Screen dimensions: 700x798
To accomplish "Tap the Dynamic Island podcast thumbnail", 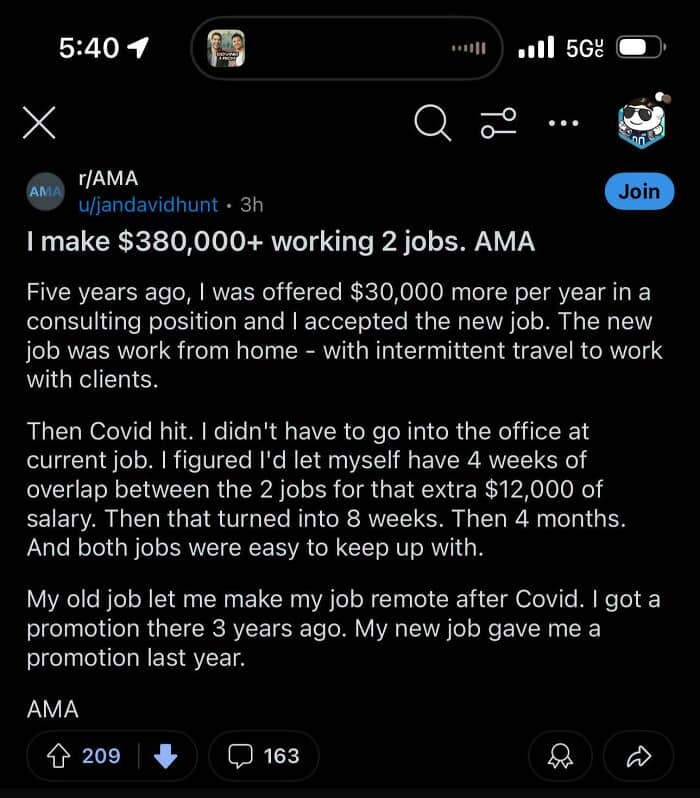I will point(225,48).
